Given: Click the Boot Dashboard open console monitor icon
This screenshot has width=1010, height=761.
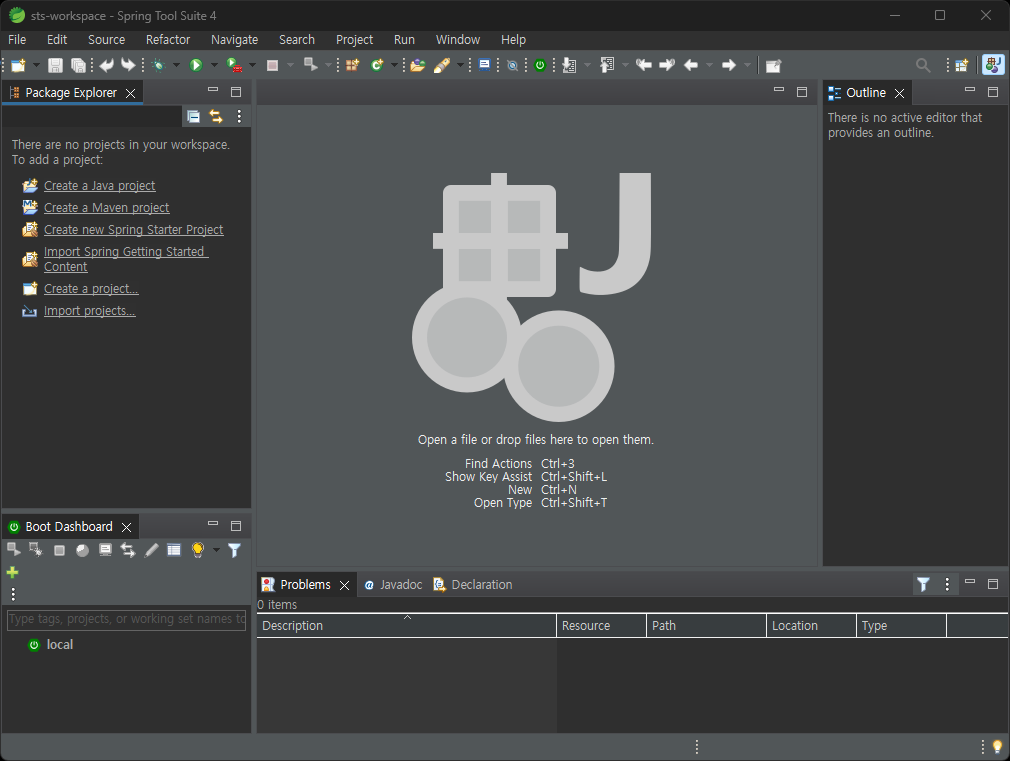Looking at the screenshot, I should (105, 550).
